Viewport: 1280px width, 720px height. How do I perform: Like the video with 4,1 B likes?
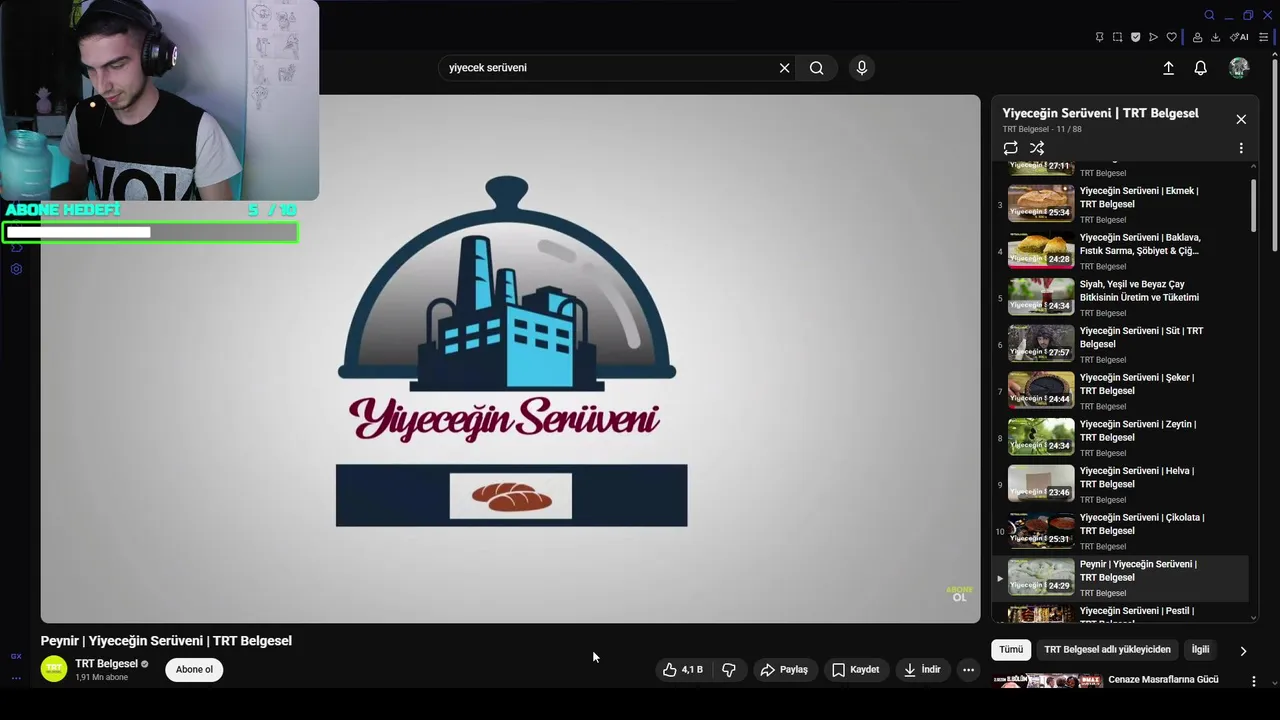click(683, 670)
